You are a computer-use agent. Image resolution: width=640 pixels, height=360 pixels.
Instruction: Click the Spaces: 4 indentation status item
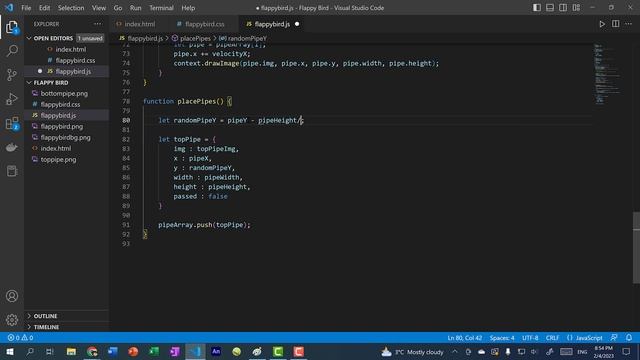pos(502,338)
